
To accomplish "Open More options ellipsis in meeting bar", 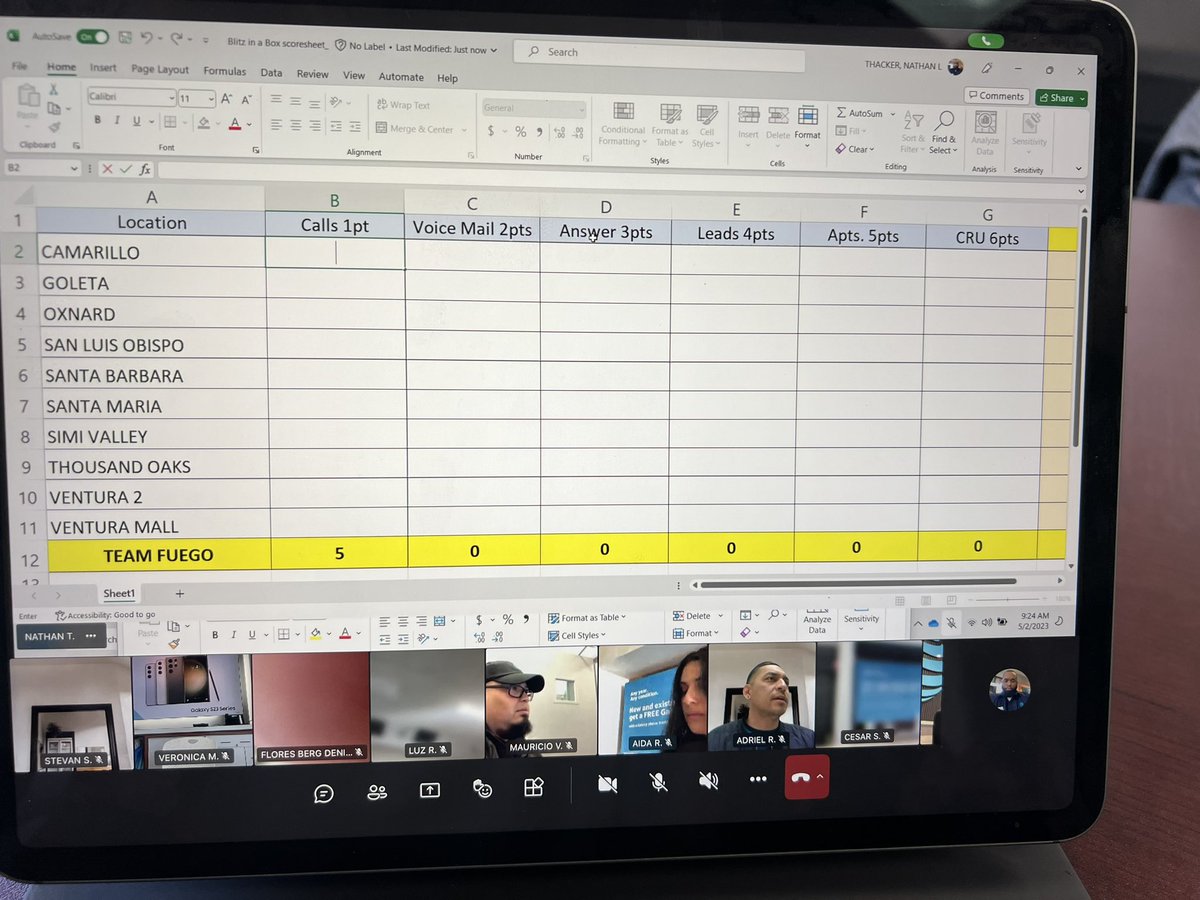I will point(758,779).
